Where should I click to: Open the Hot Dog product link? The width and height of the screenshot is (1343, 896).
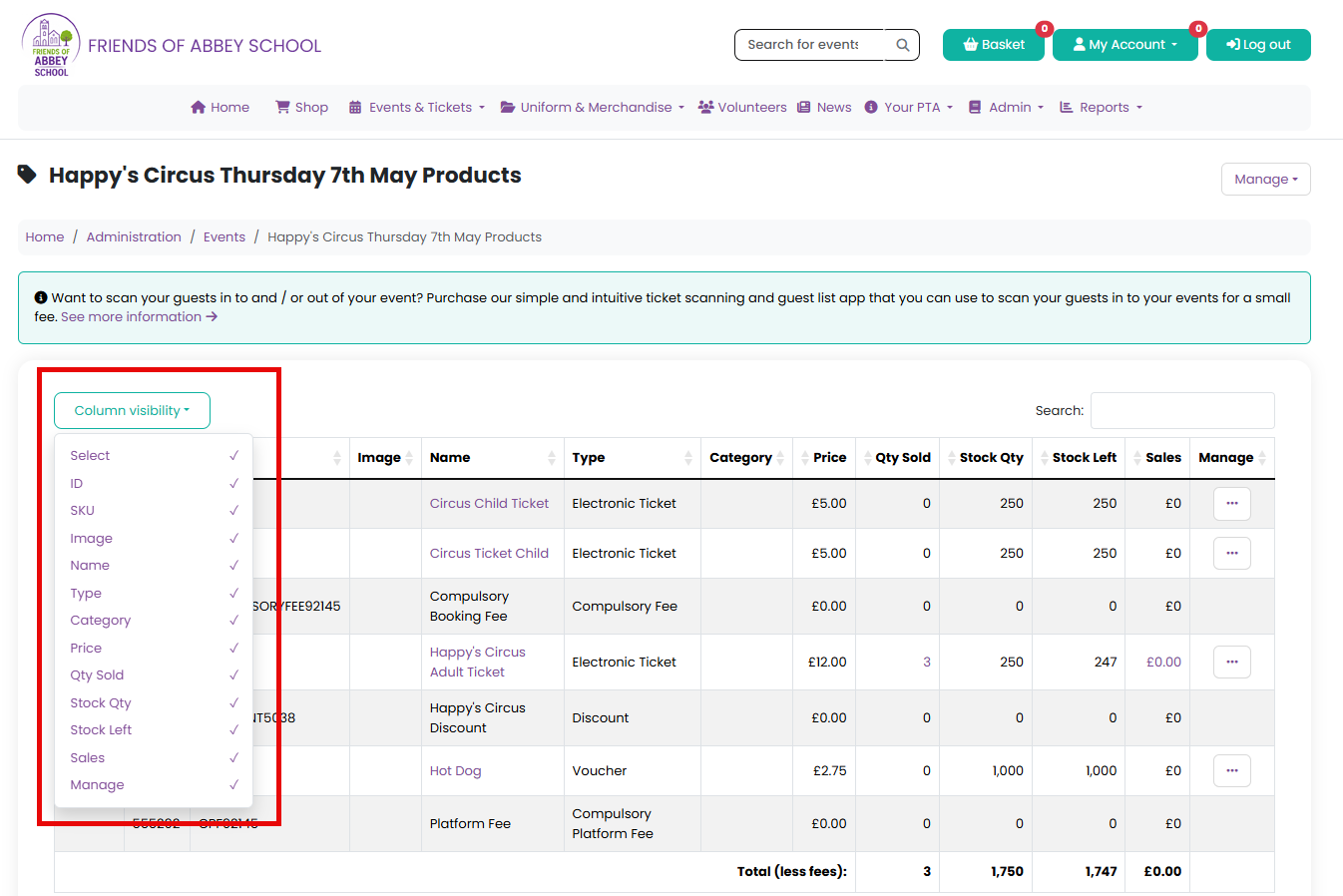pos(456,771)
